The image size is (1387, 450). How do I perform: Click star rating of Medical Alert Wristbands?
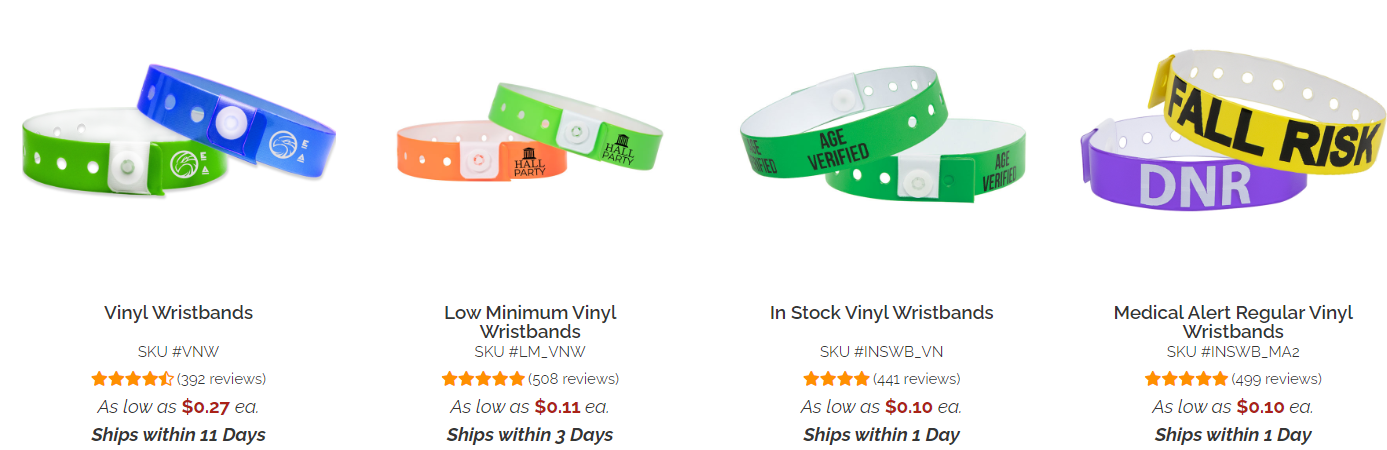coord(1186,379)
